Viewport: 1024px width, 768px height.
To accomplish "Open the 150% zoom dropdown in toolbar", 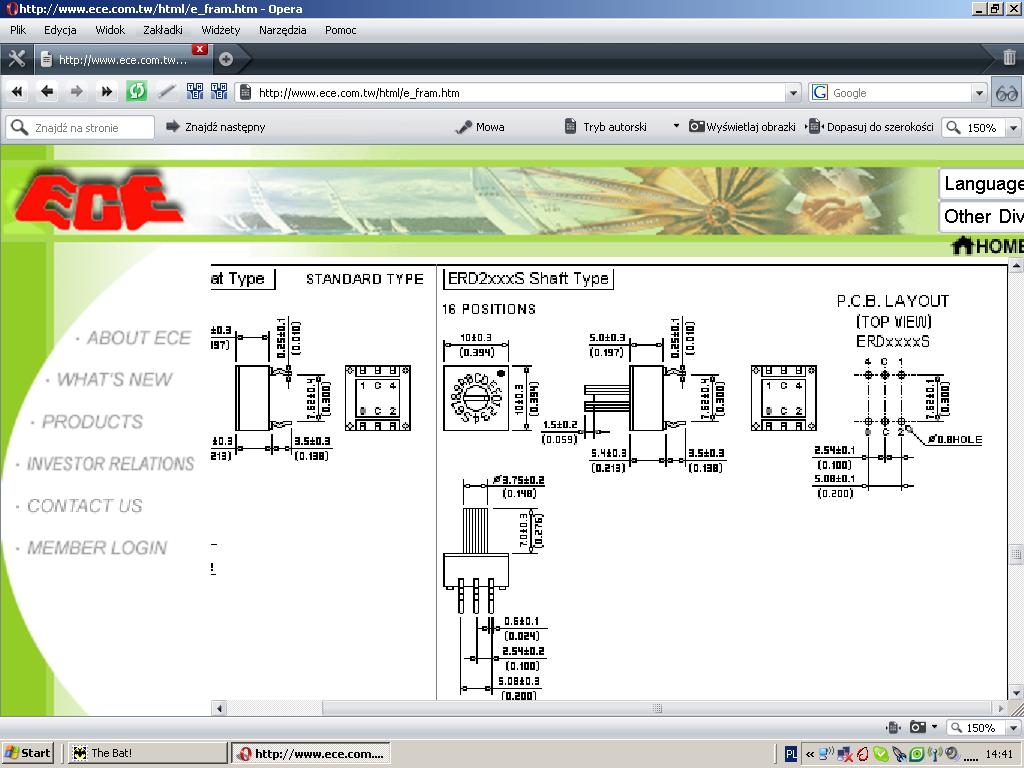I will [x=1013, y=128].
